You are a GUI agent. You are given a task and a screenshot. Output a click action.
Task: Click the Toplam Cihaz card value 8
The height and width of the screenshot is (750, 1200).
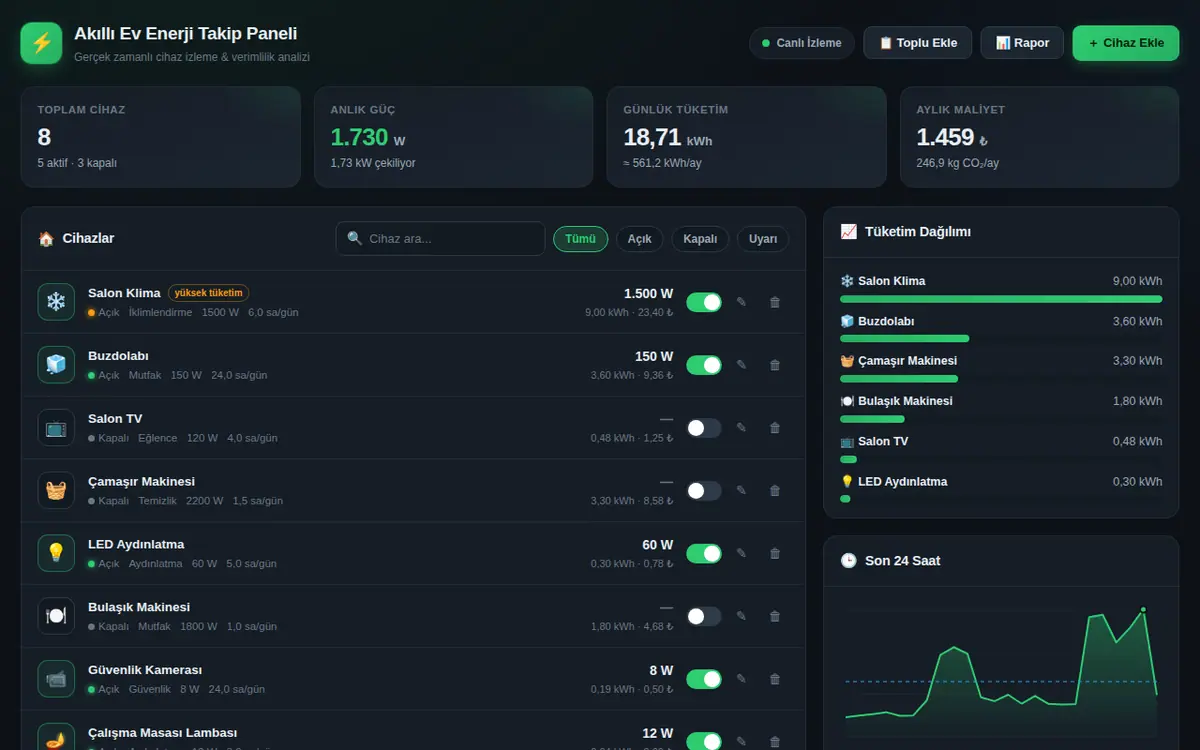coord(44,137)
